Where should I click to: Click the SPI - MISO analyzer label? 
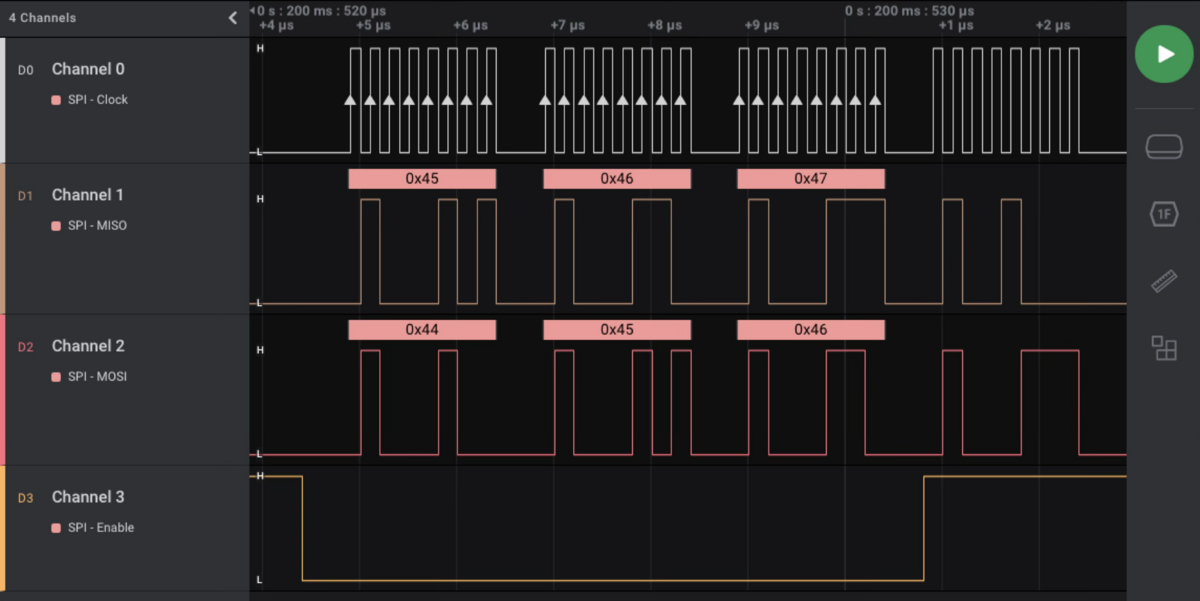click(x=97, y=226)
